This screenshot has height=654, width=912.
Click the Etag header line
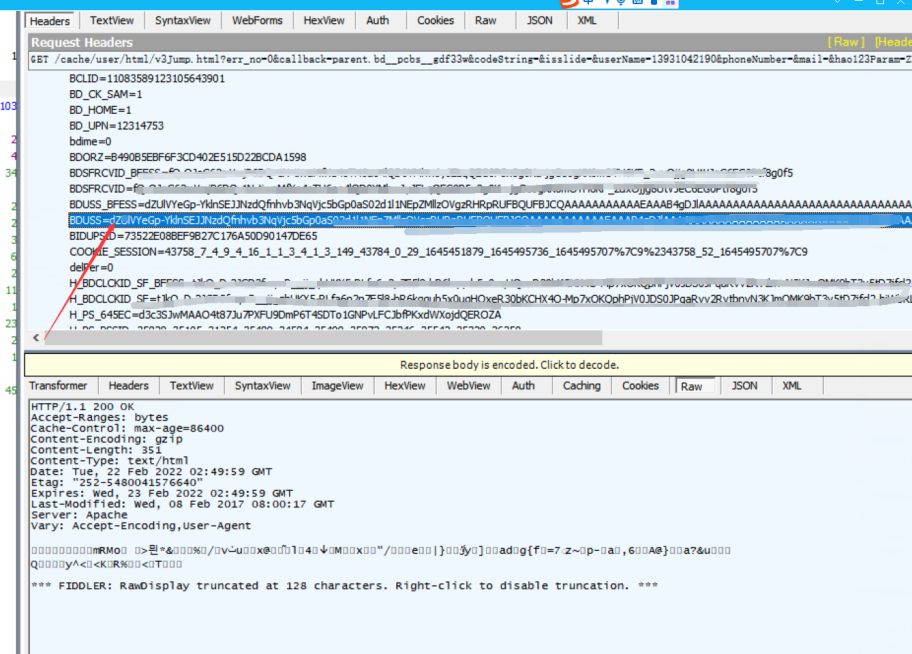117,482
